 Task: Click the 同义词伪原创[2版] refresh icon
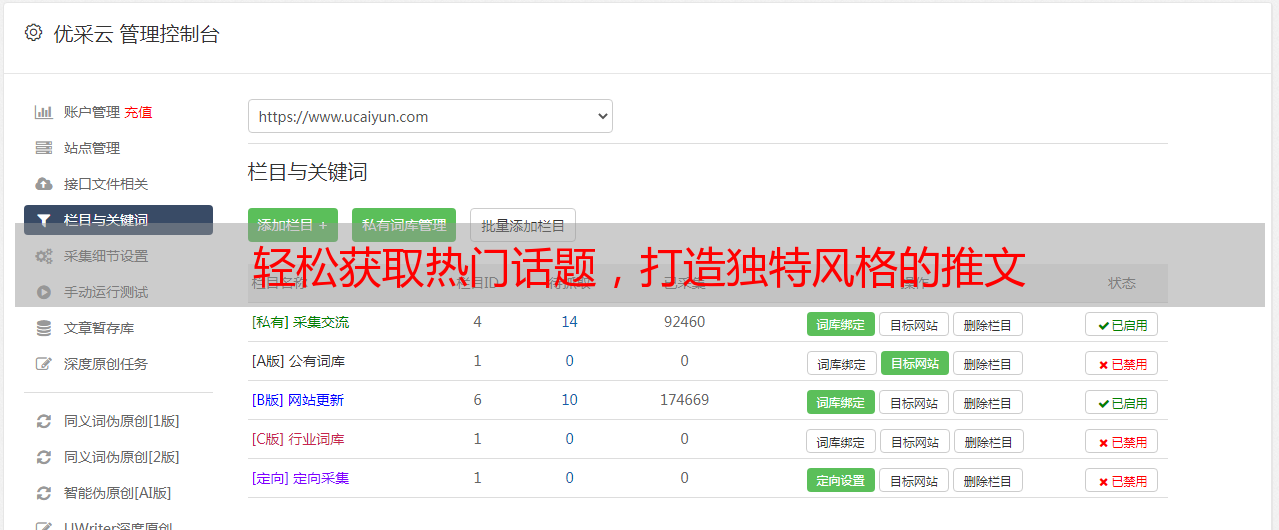44,457
